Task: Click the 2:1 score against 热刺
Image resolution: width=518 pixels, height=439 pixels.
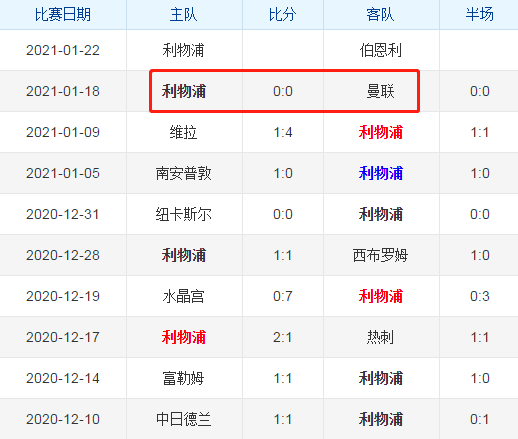Action: click(x=283, y=337)
